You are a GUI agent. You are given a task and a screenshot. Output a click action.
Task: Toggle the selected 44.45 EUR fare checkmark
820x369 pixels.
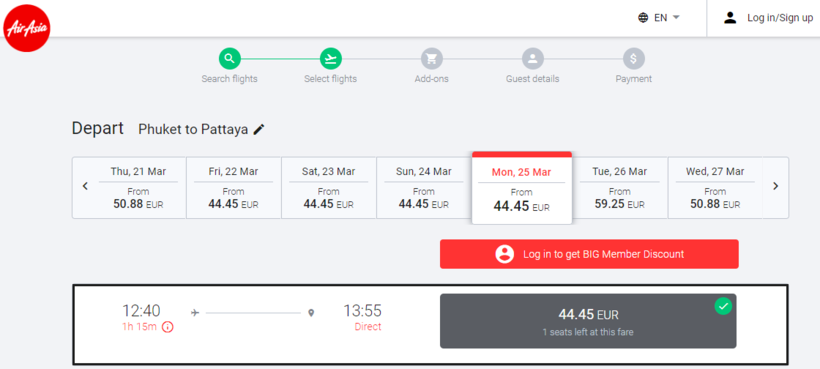pos(723,306)
